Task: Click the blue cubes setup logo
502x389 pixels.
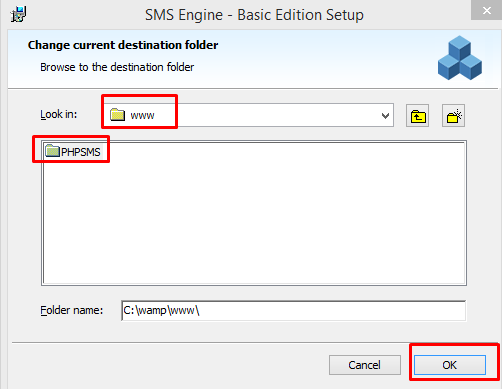Action: [x=460, y=58]
